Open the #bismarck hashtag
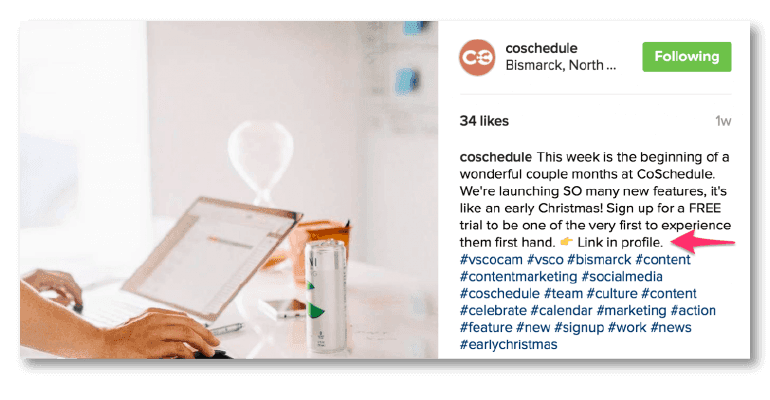Viewport: 770px width, 400px height. tap(598, 260)
